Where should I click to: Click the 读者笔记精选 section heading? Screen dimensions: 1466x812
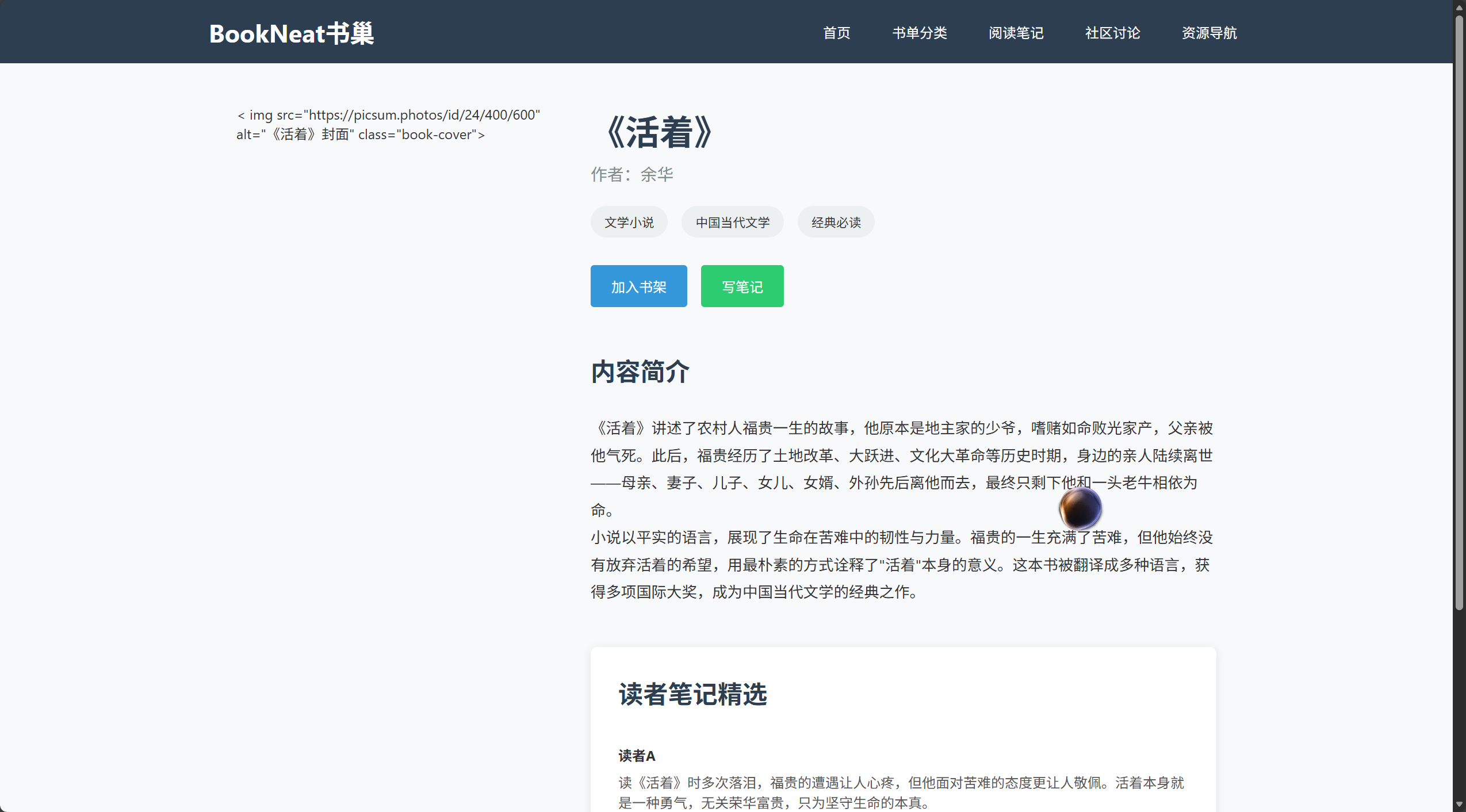[x=692, y=694]
